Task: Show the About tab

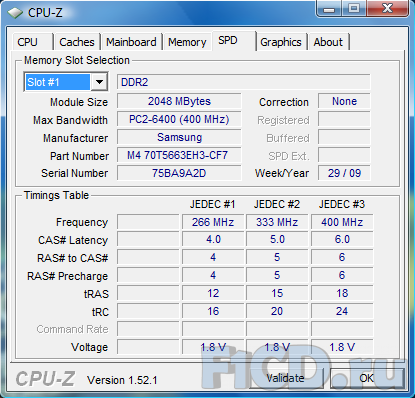Action: pos(328,42)
